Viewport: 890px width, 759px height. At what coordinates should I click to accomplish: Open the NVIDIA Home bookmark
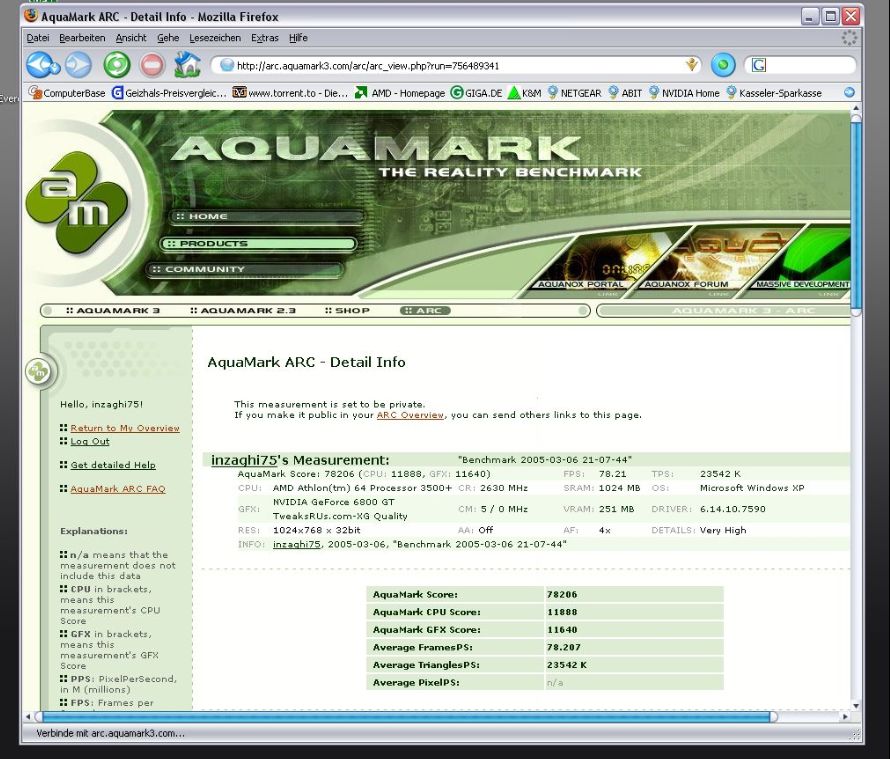(x=684, y=93)
